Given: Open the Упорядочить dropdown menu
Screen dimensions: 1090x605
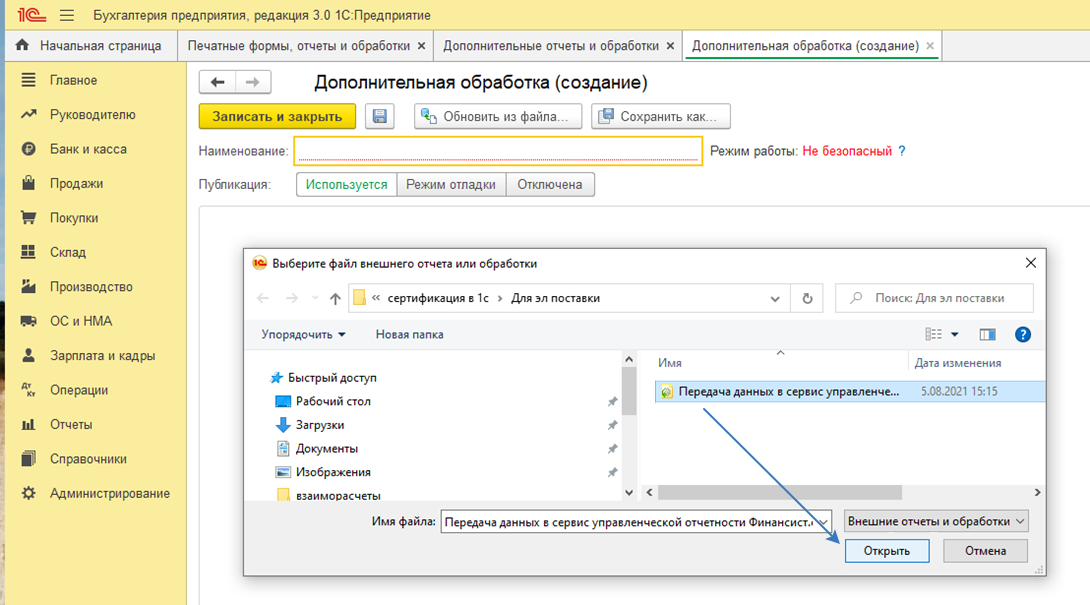Looking at the screenshot, I should click(304, 334).
